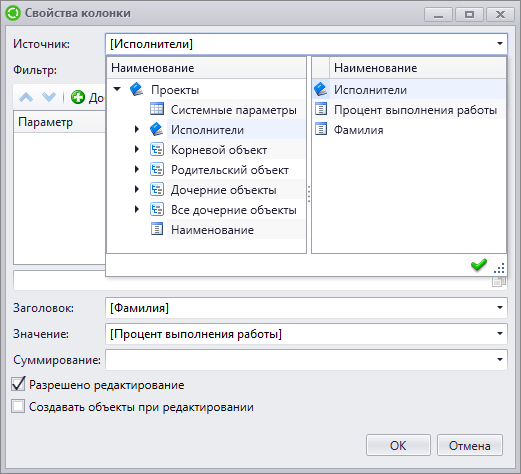Click the popup resize grip handle
This screenshot has width=521, height=474.
(499, 269)
